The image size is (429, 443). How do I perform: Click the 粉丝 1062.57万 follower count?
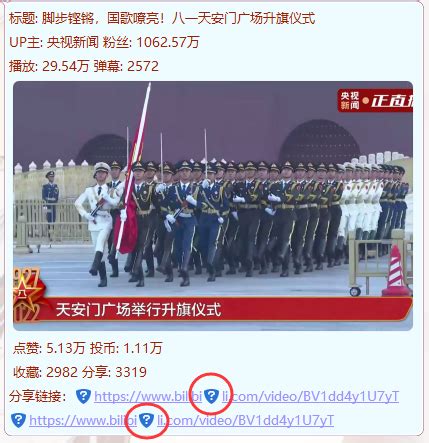click(151, 42)
